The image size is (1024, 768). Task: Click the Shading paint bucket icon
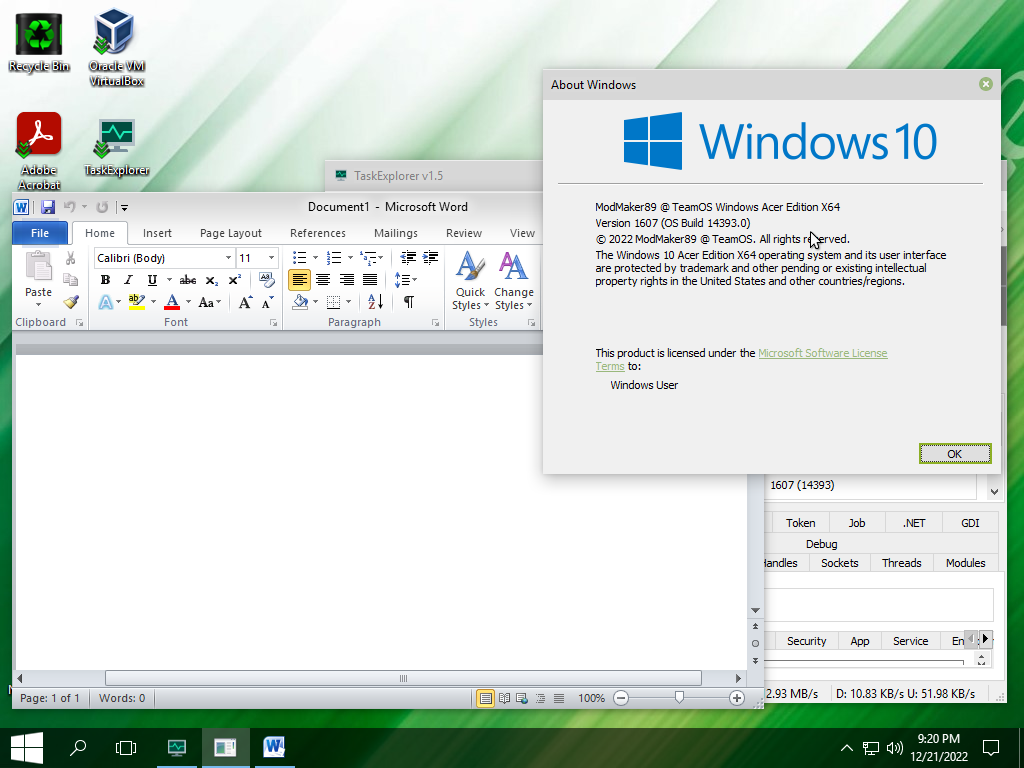pyautogui.click(x=300, y=302)
